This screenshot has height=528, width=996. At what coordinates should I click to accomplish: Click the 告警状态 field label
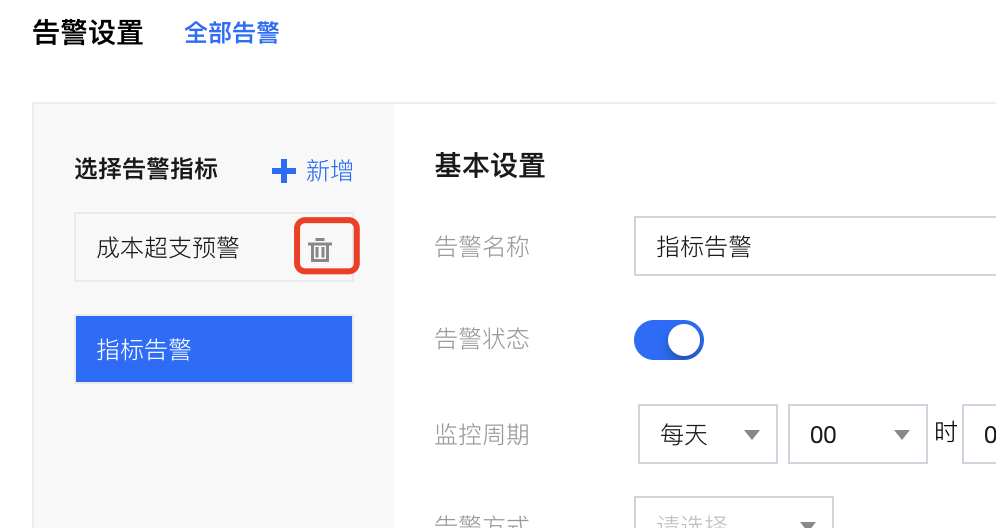[482, 339]
